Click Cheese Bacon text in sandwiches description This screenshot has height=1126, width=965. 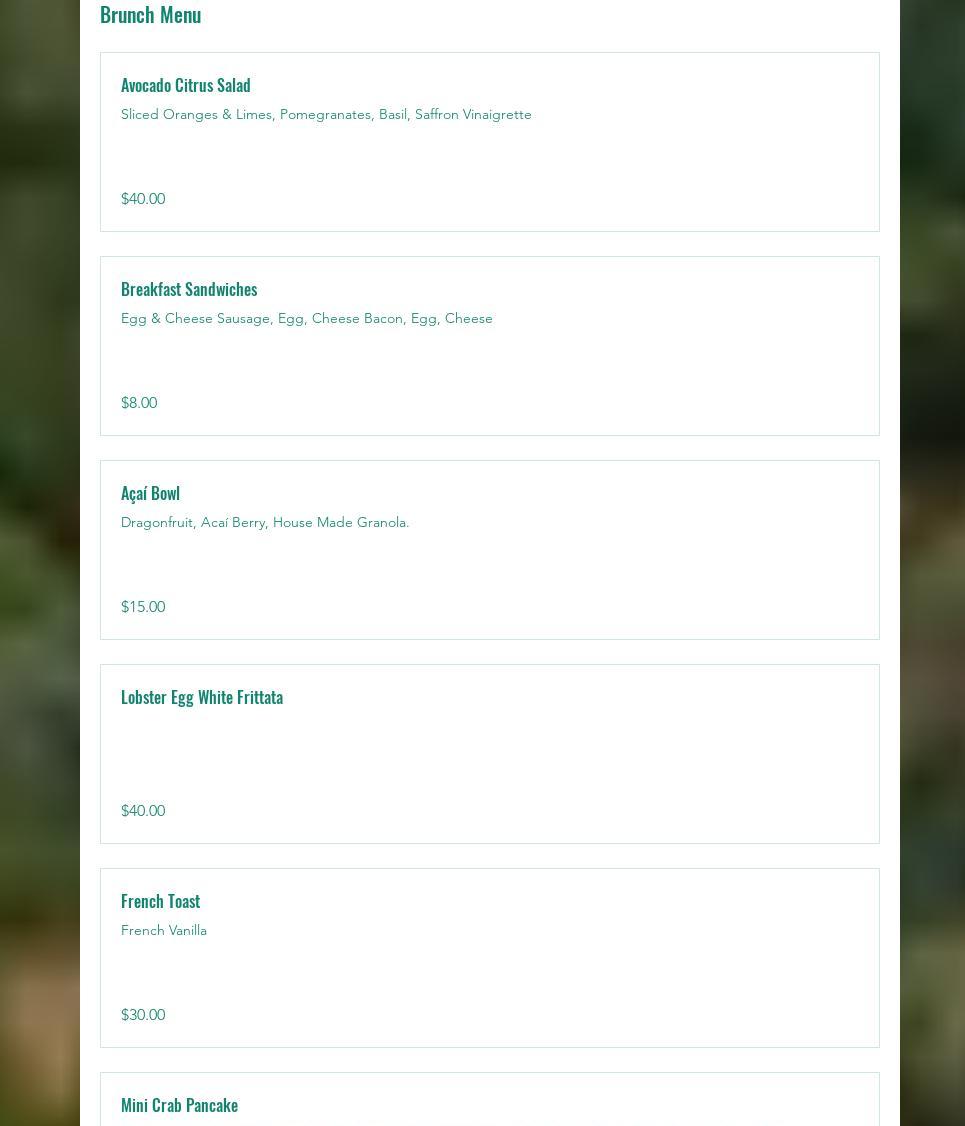[x=357, y=318]
